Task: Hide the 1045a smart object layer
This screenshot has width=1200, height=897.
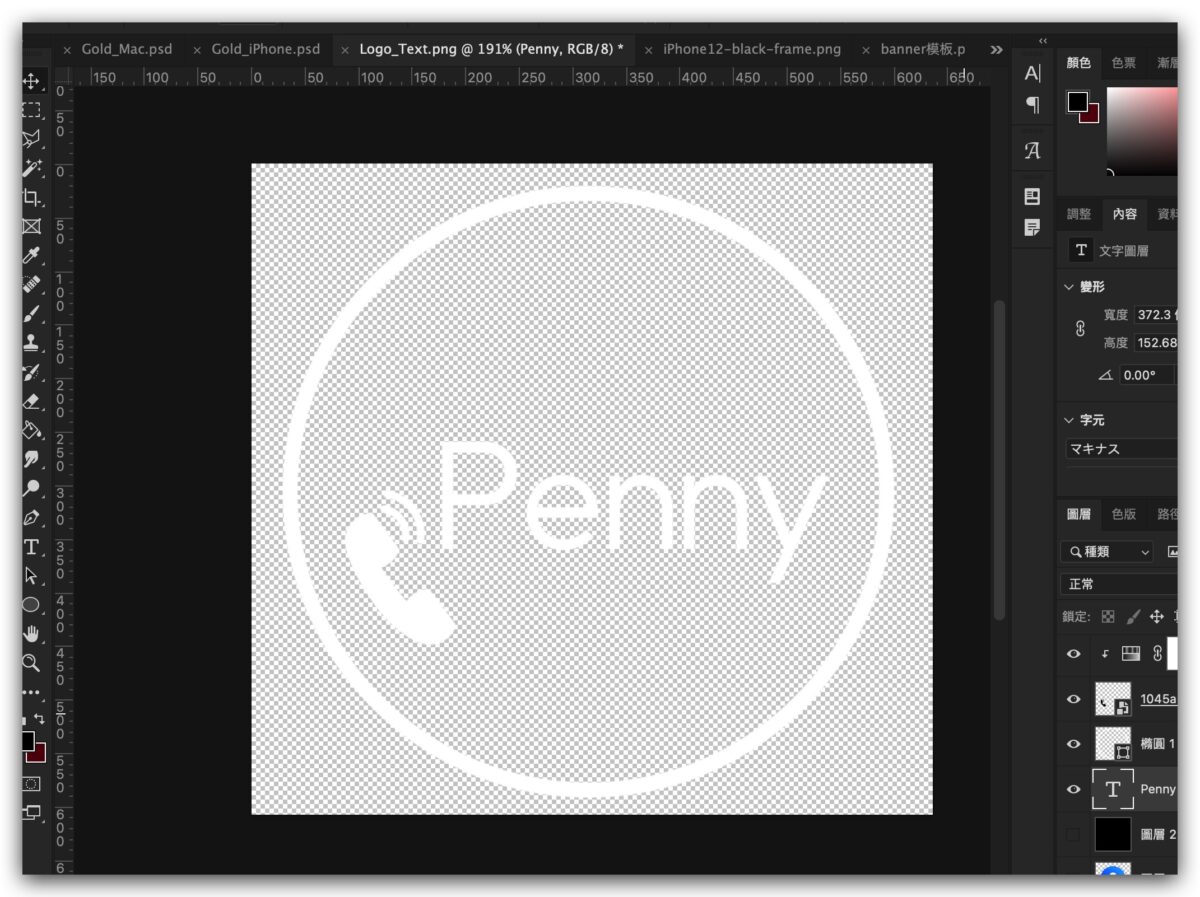Action: (1074, 699)
